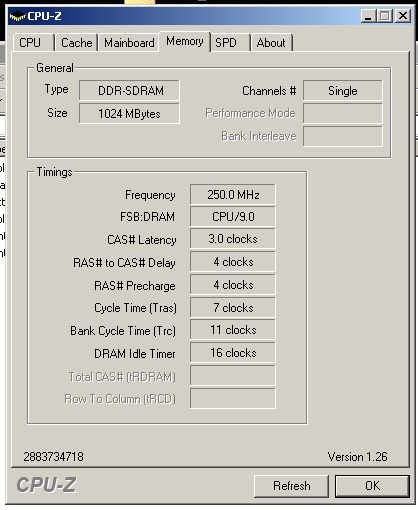The image size is (418, 510).
Task: Click the Version 1.26 text
Action: 357,457
